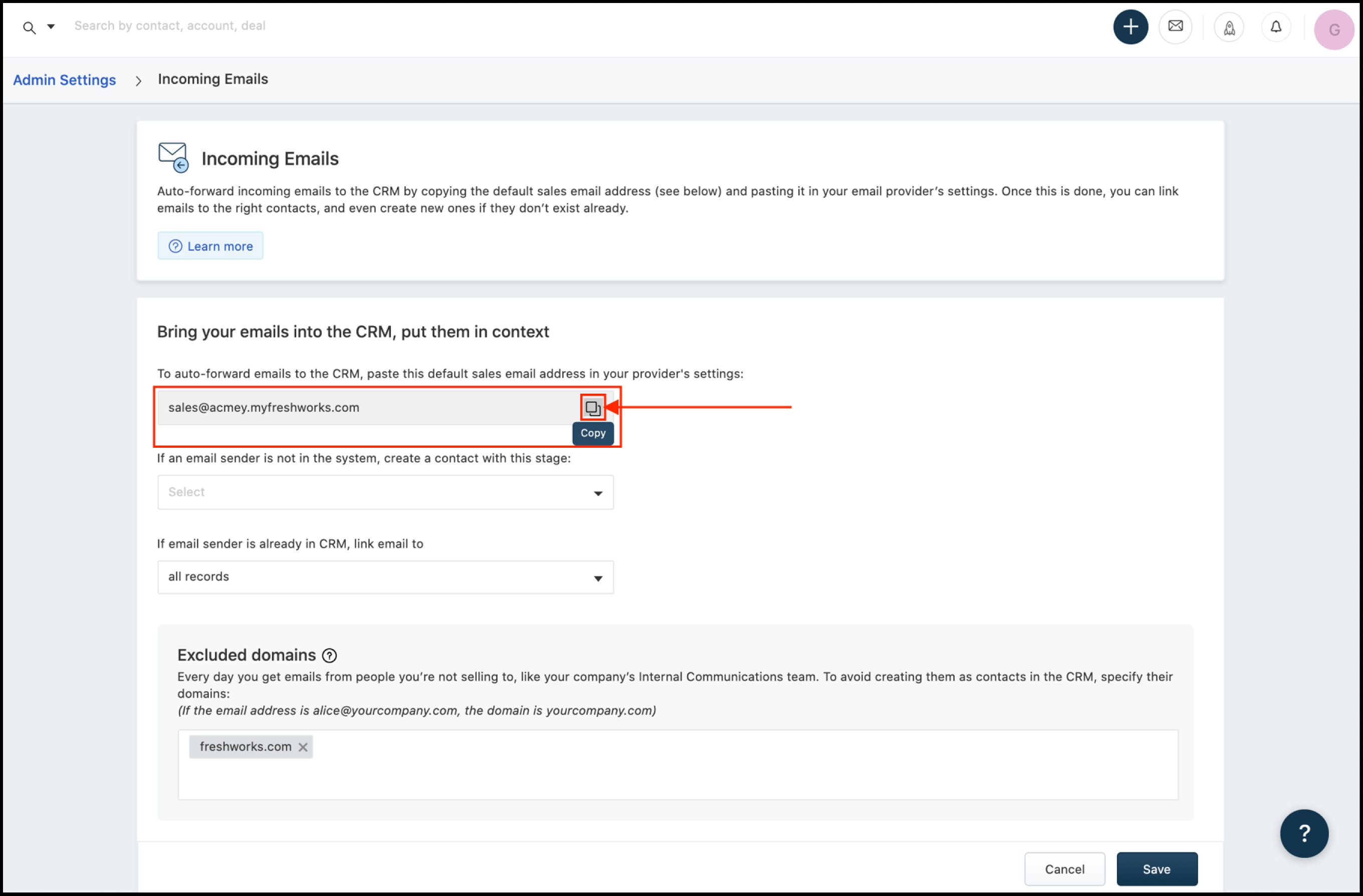Click the copy email address icon

(x=592, y=408)
